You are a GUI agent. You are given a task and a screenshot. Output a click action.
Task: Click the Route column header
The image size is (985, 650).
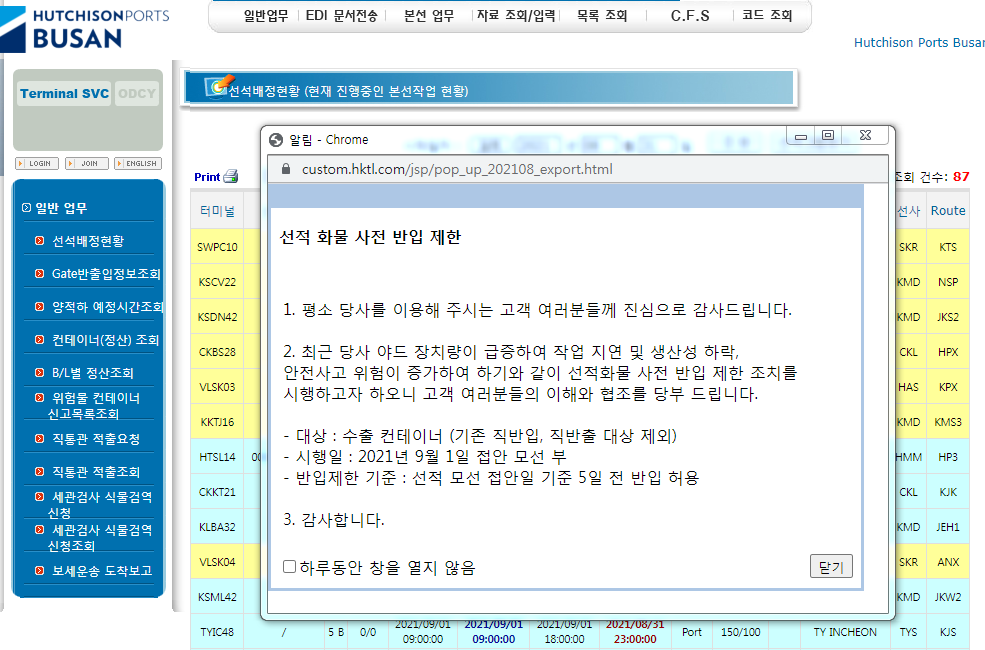point(948,210)
